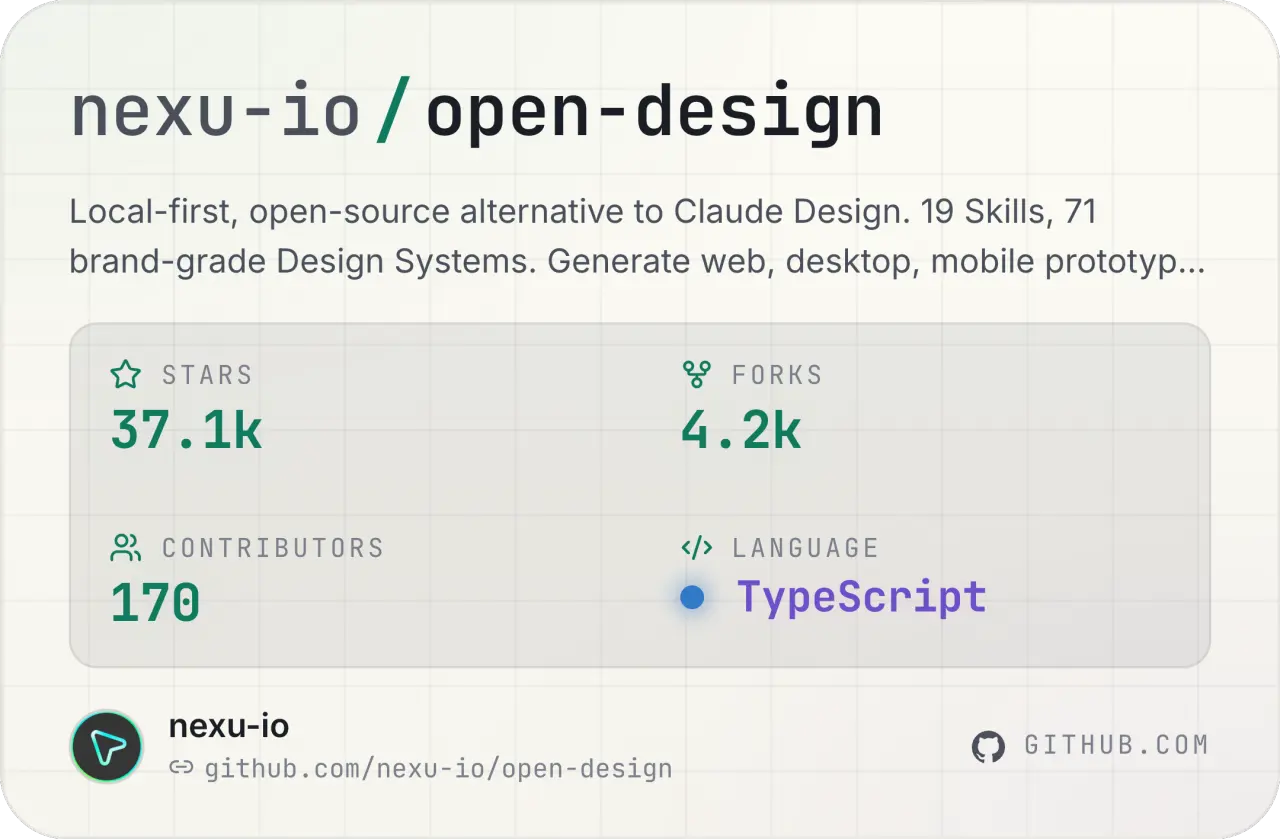
Task: Click the CONTRIBUTORS label
Action: [273, 548]
